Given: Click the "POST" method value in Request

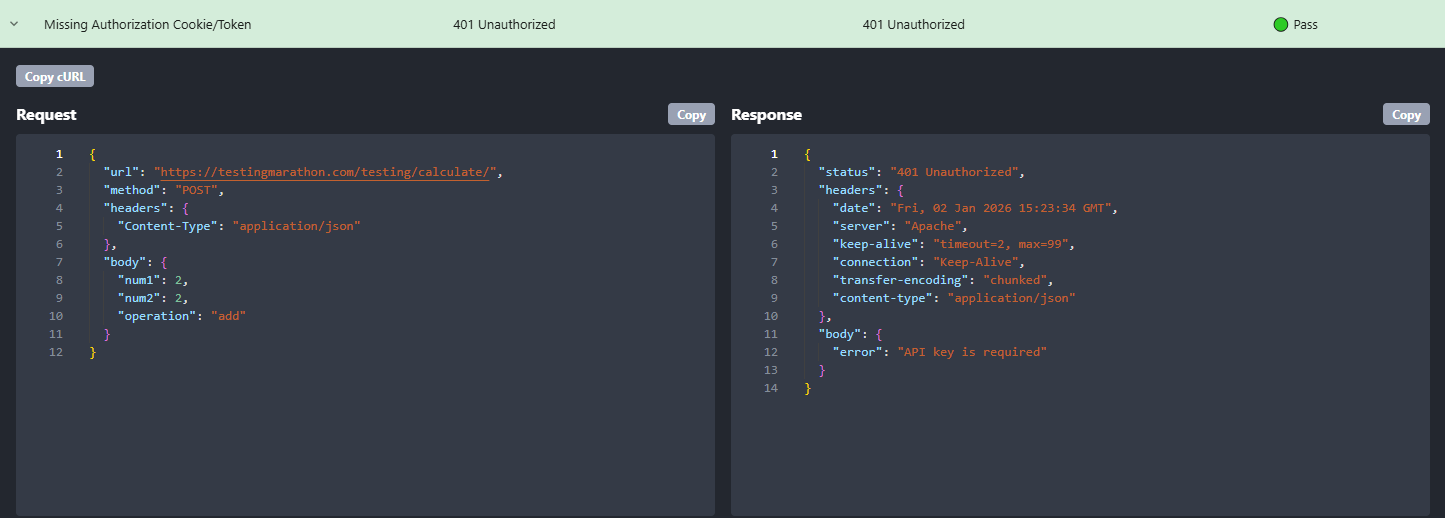Looking at the screenshot, I should (200, 190).
